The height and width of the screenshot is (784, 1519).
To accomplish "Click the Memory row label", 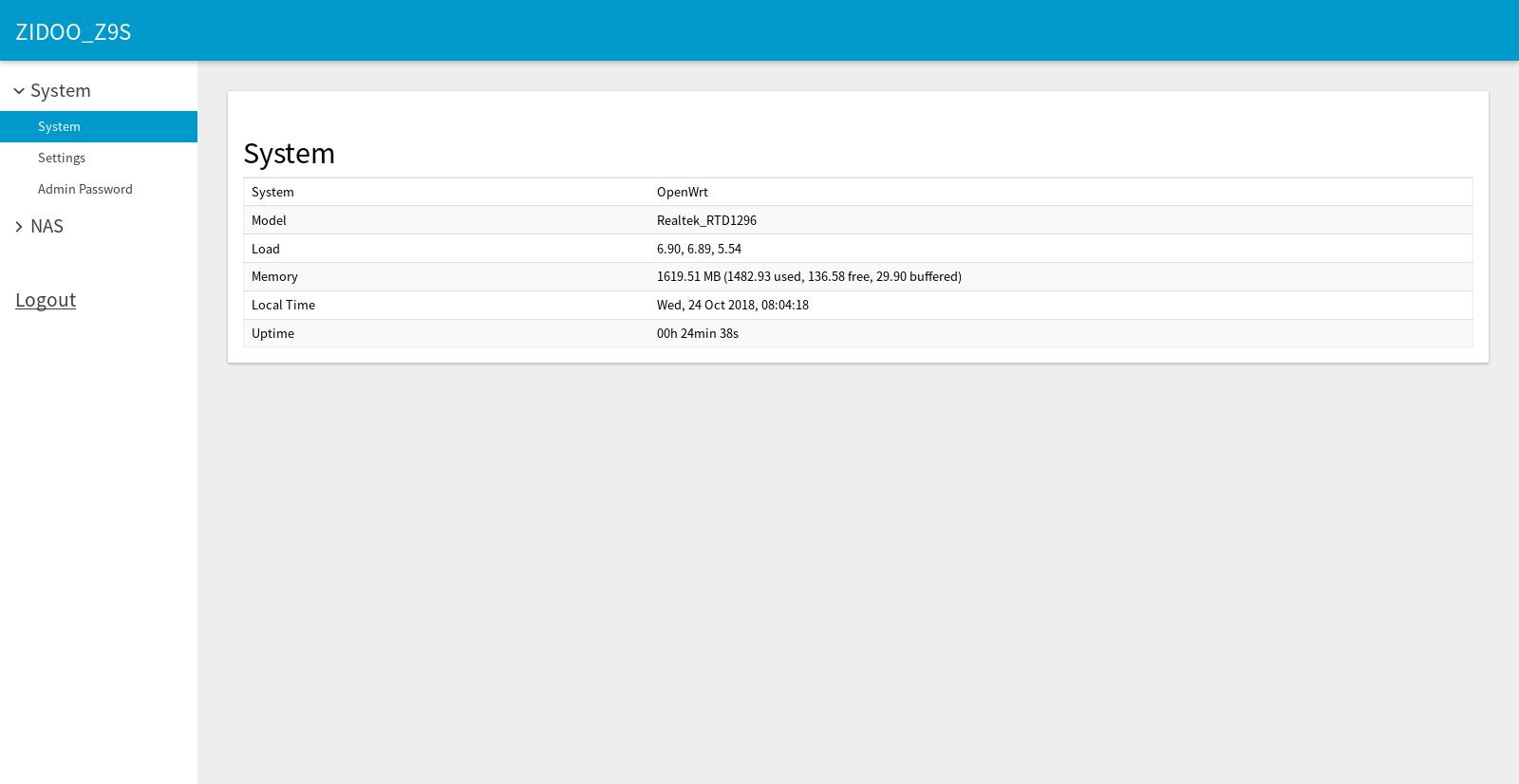I will (x=274, y=276).
